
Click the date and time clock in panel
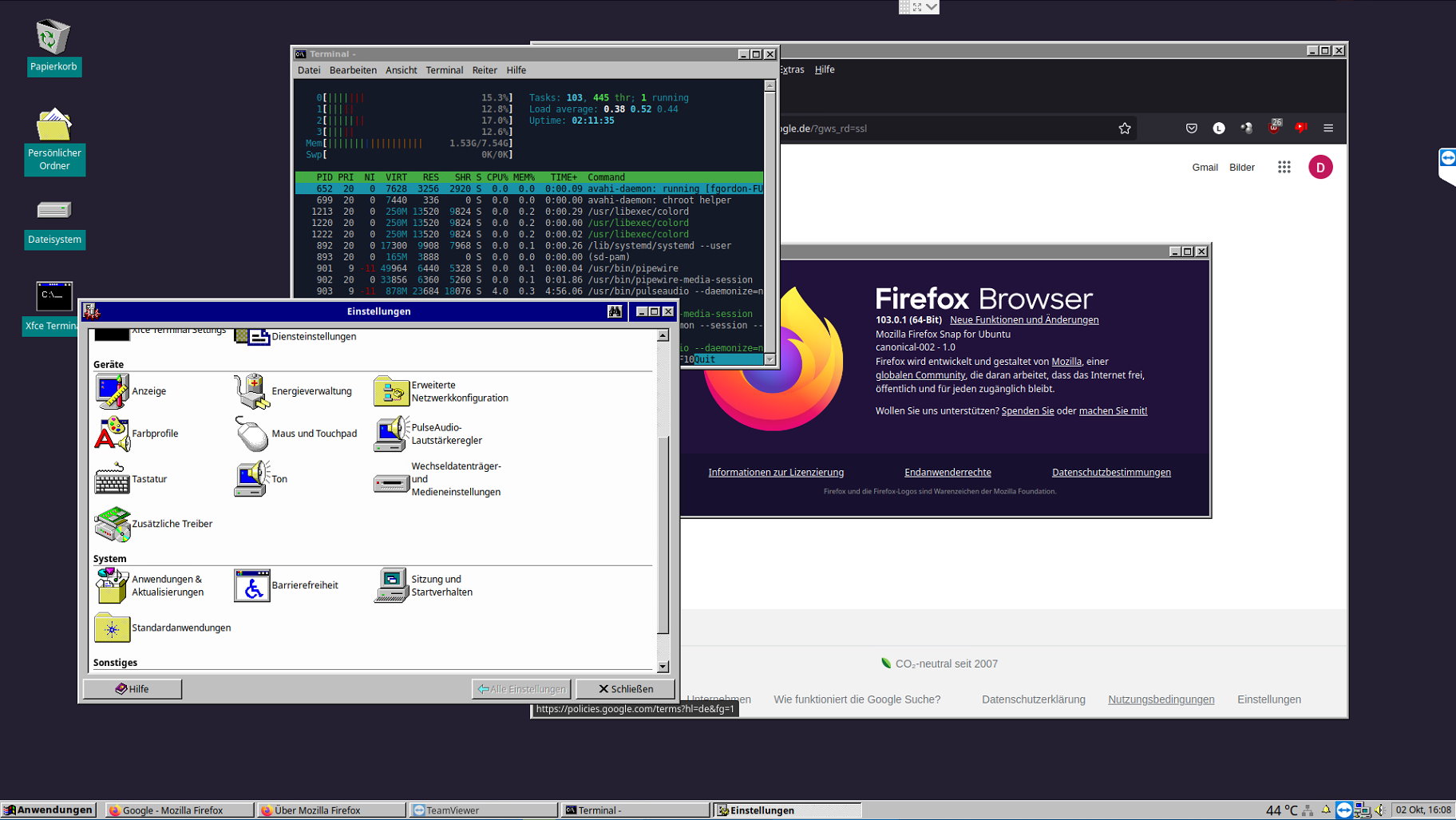[x=1423, y=810]
